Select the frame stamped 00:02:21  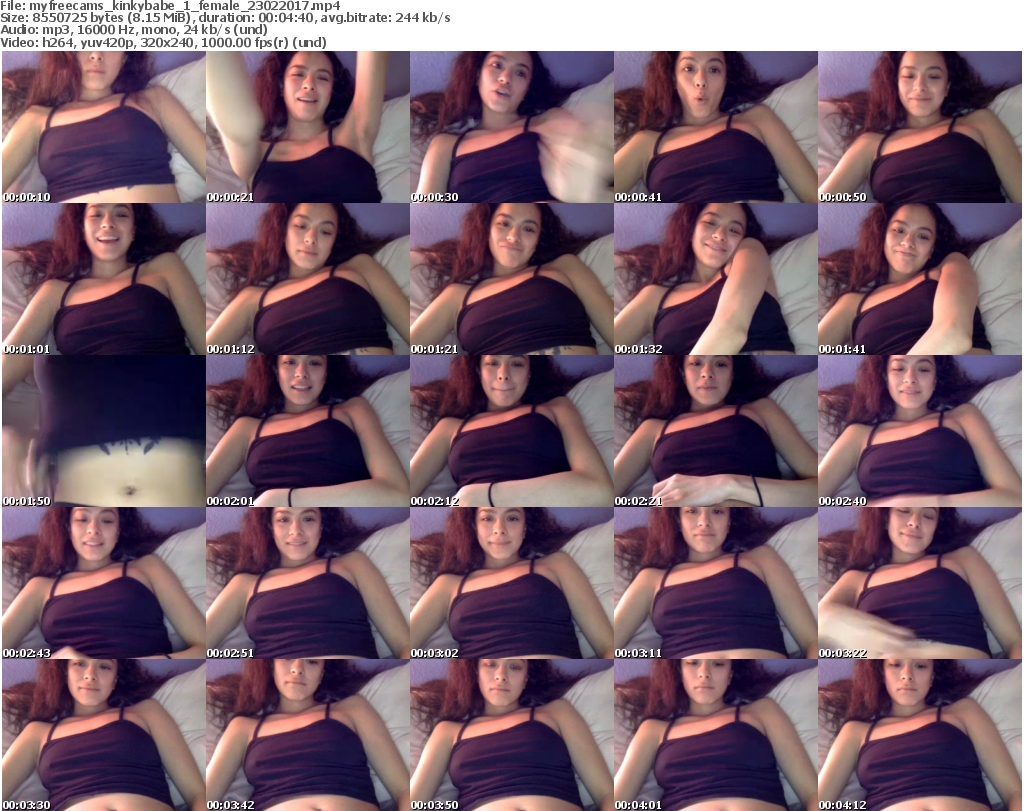(716, 431)
